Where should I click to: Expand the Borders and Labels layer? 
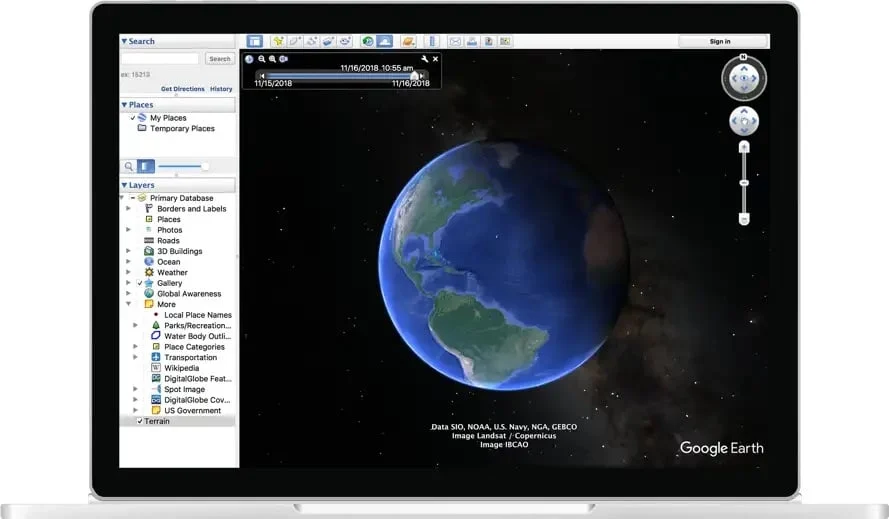[x=129, y=209]
